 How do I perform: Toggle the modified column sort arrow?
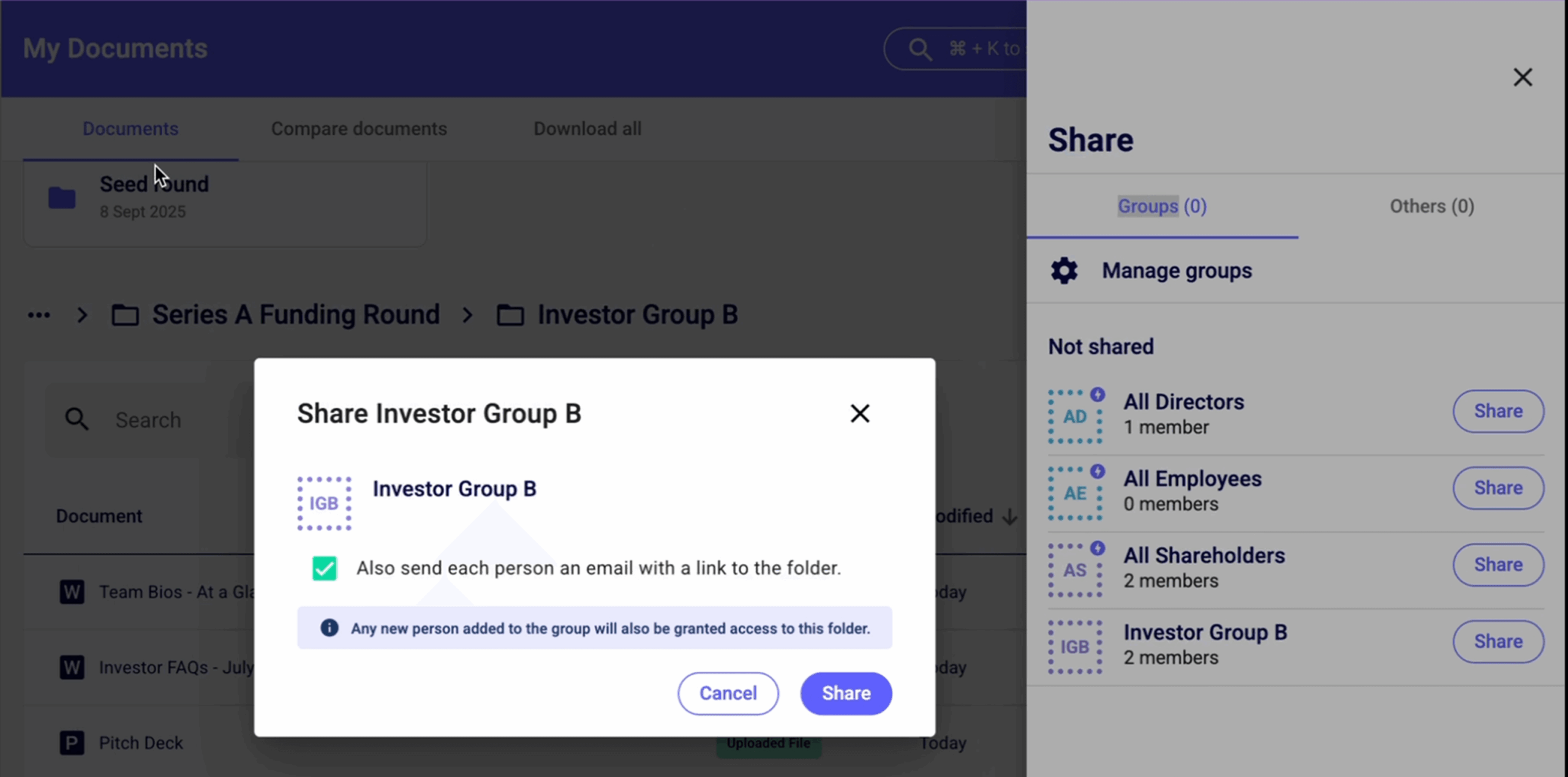pos(1009,517)
